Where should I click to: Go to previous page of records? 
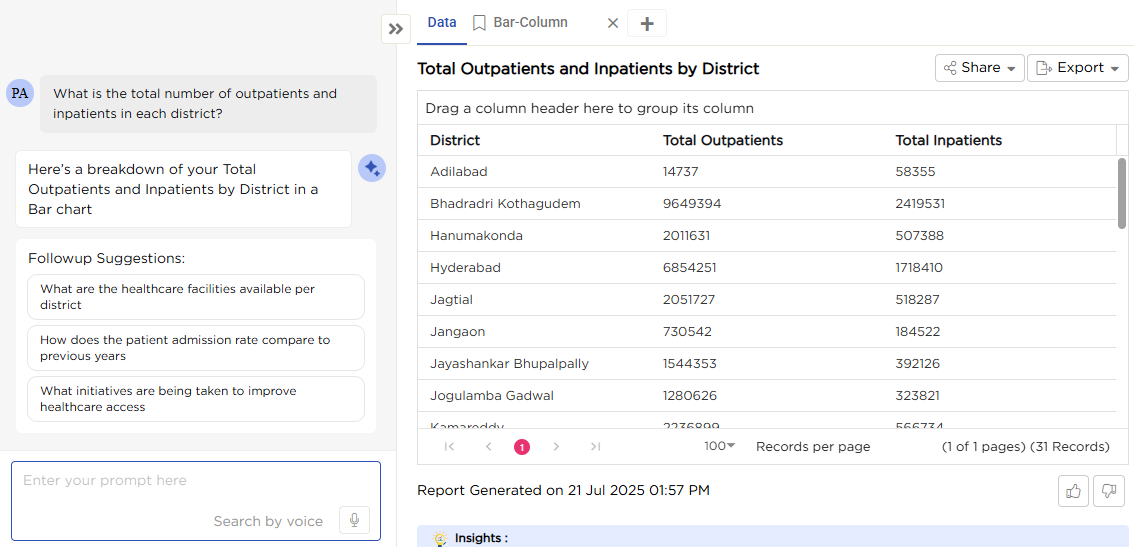[x=489, y=447]
